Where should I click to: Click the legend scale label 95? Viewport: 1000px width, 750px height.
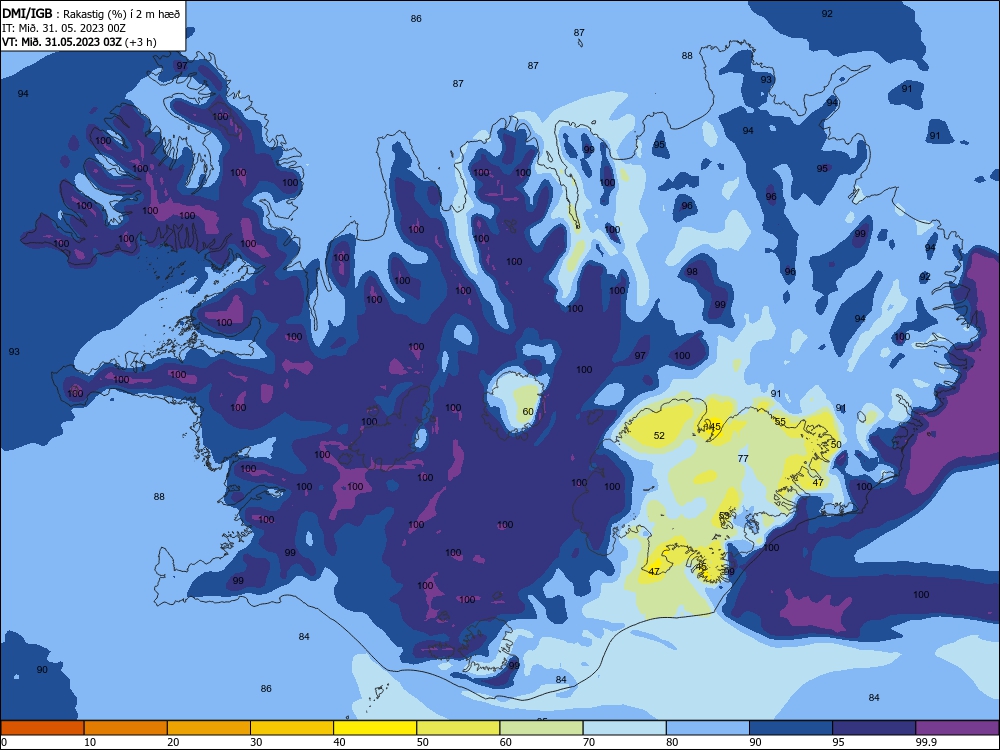click(x=839, y=742)
